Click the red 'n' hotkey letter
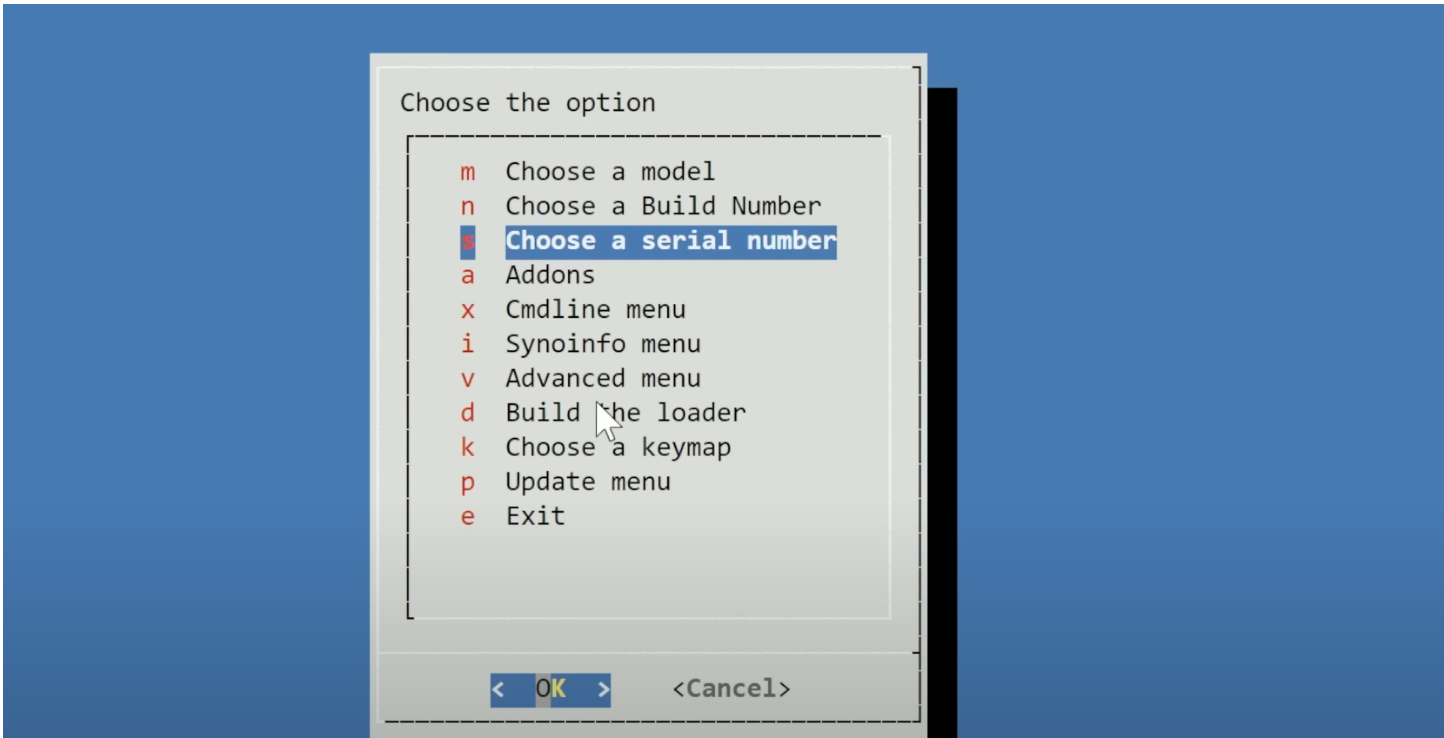The height and width of the screenshot is (738, 1444). coord(468,207)
